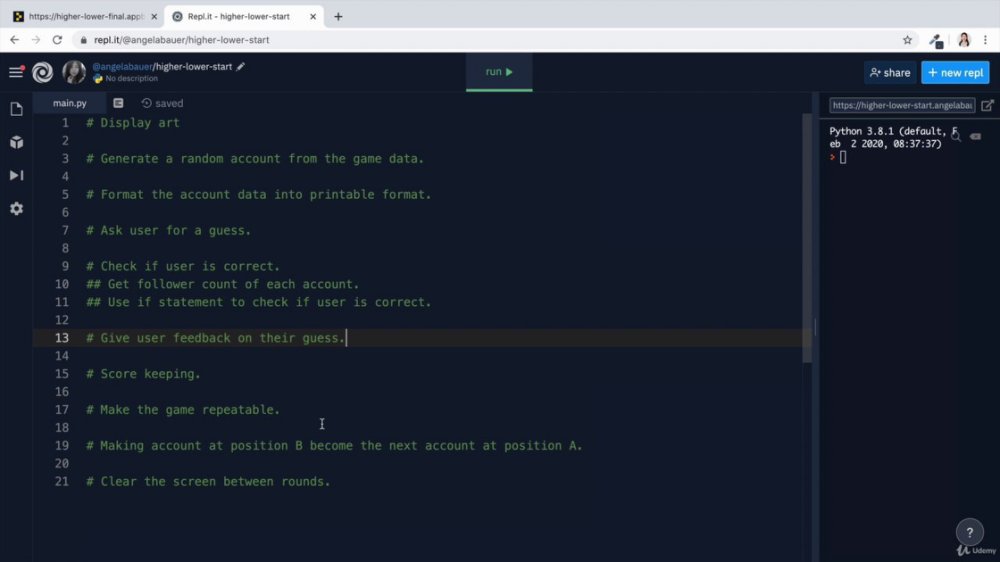The image size is (1000, 562).
Task: Open the angelabauer profile avatar
Action: (74, 72)
